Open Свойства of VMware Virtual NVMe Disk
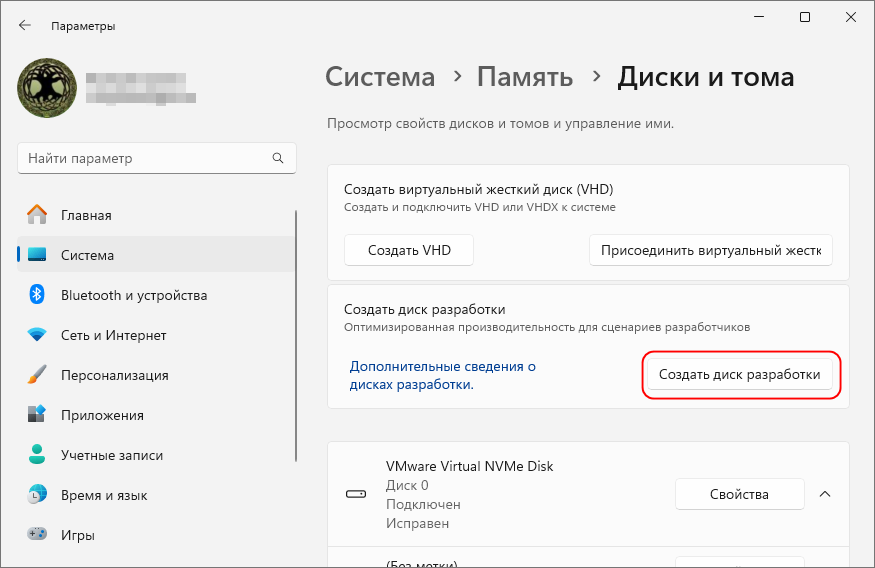 tap(739, 494)
